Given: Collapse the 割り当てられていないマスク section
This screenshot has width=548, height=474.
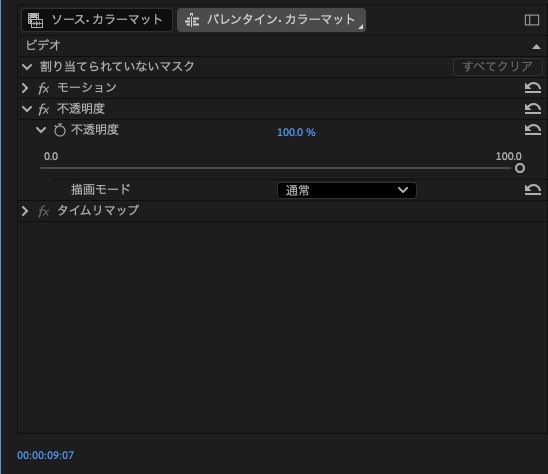Looking at the screenshot, I should (x=27, y=66).
